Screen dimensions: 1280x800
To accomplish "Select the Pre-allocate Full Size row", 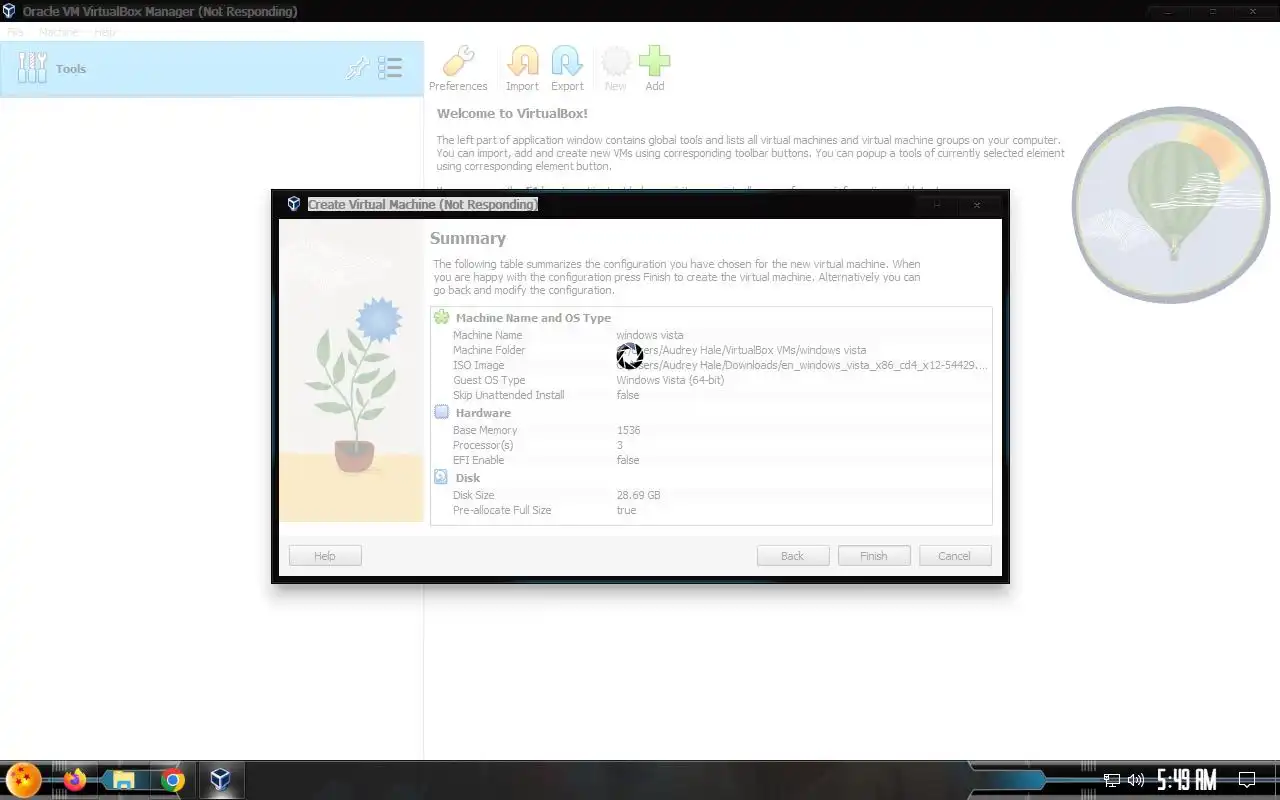I will (711, 510).
